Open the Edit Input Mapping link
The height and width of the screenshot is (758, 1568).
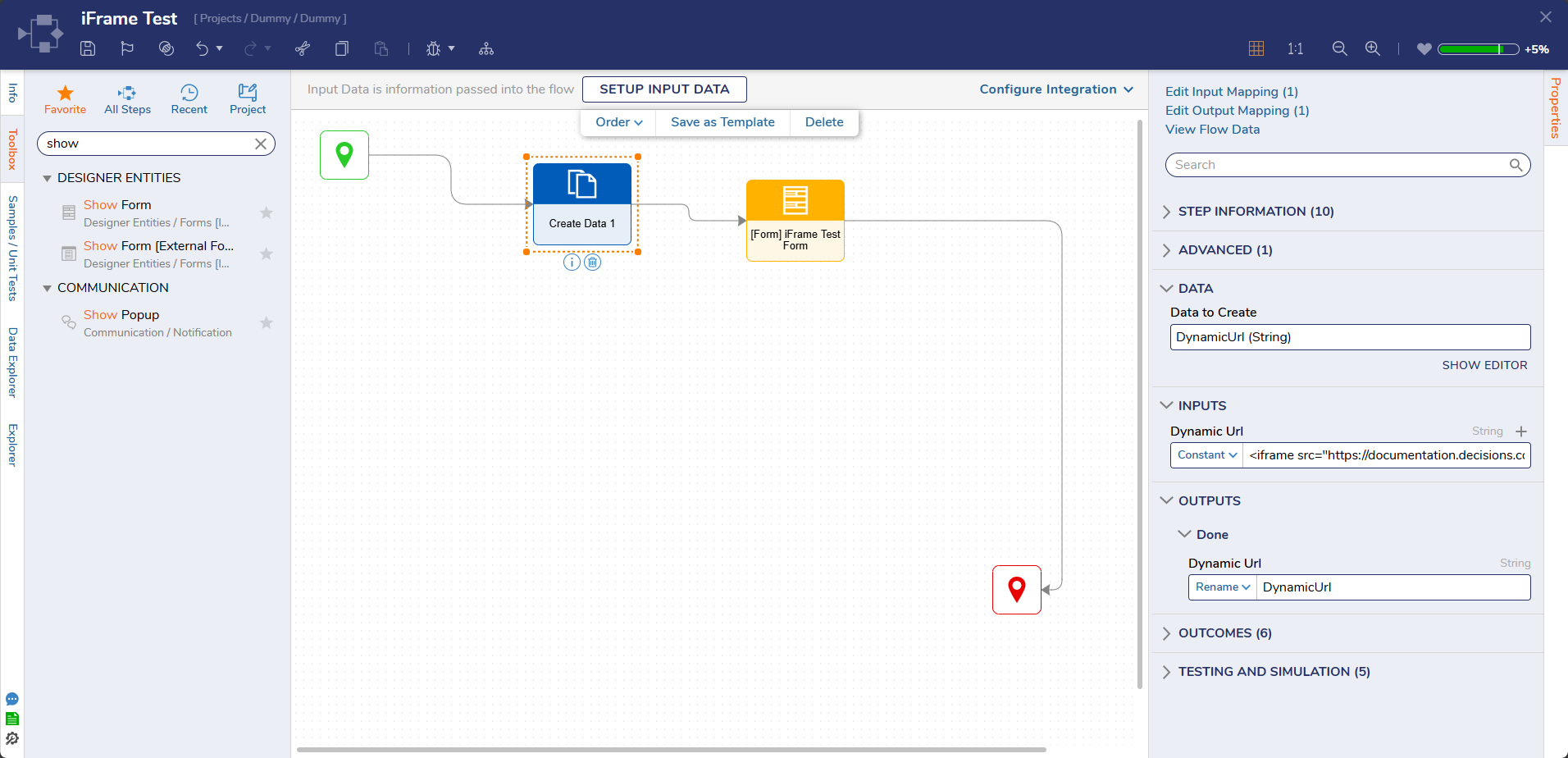pos(1231,92)
